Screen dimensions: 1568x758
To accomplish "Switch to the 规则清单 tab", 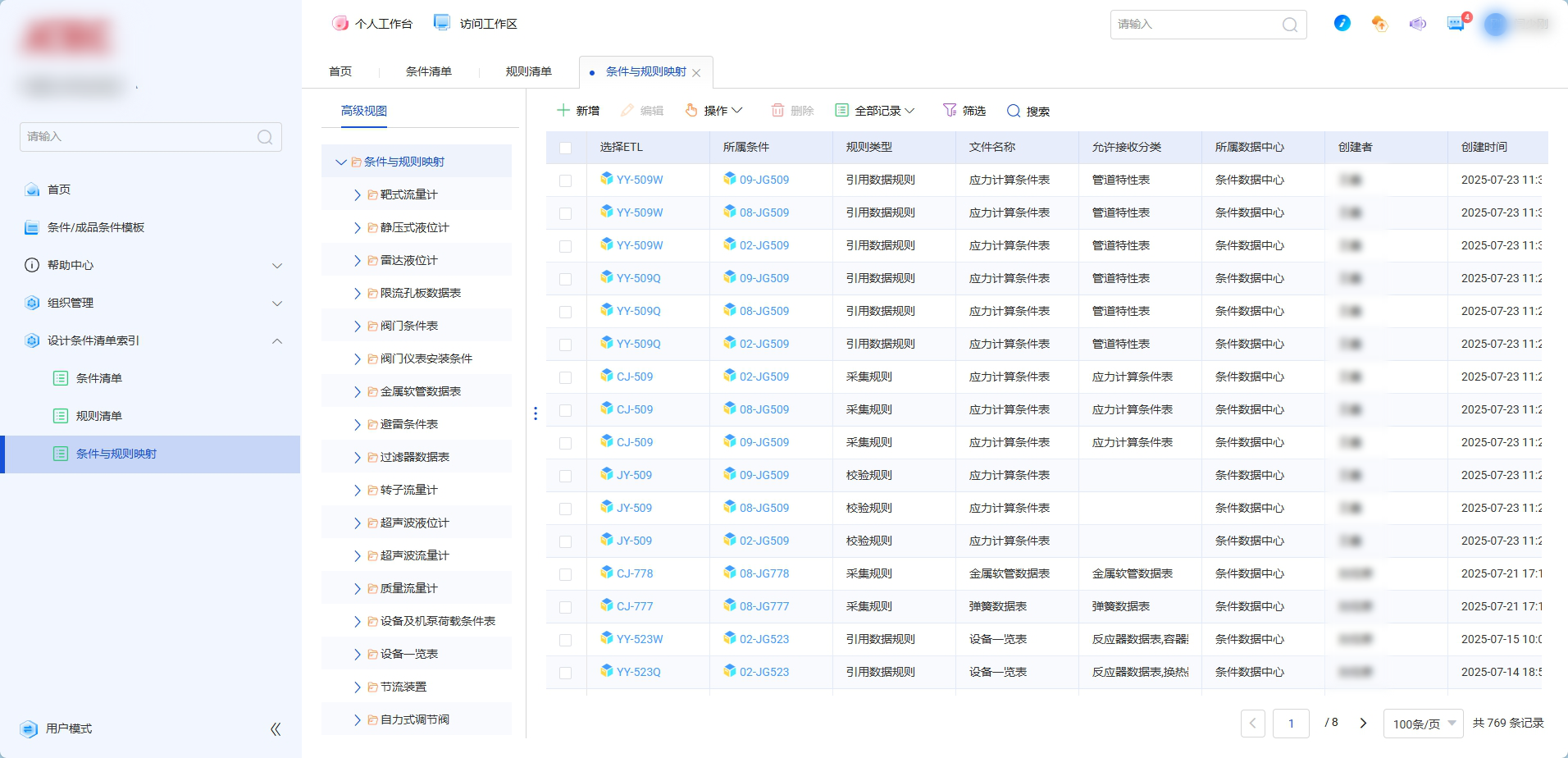I will pos(529,71).
